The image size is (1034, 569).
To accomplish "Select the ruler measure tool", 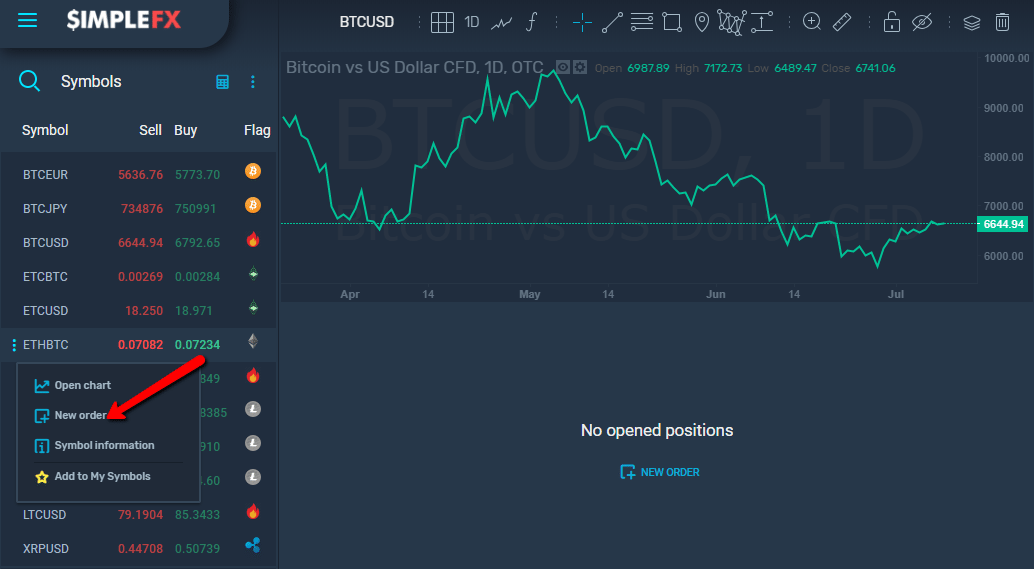I will coord(842,22).
